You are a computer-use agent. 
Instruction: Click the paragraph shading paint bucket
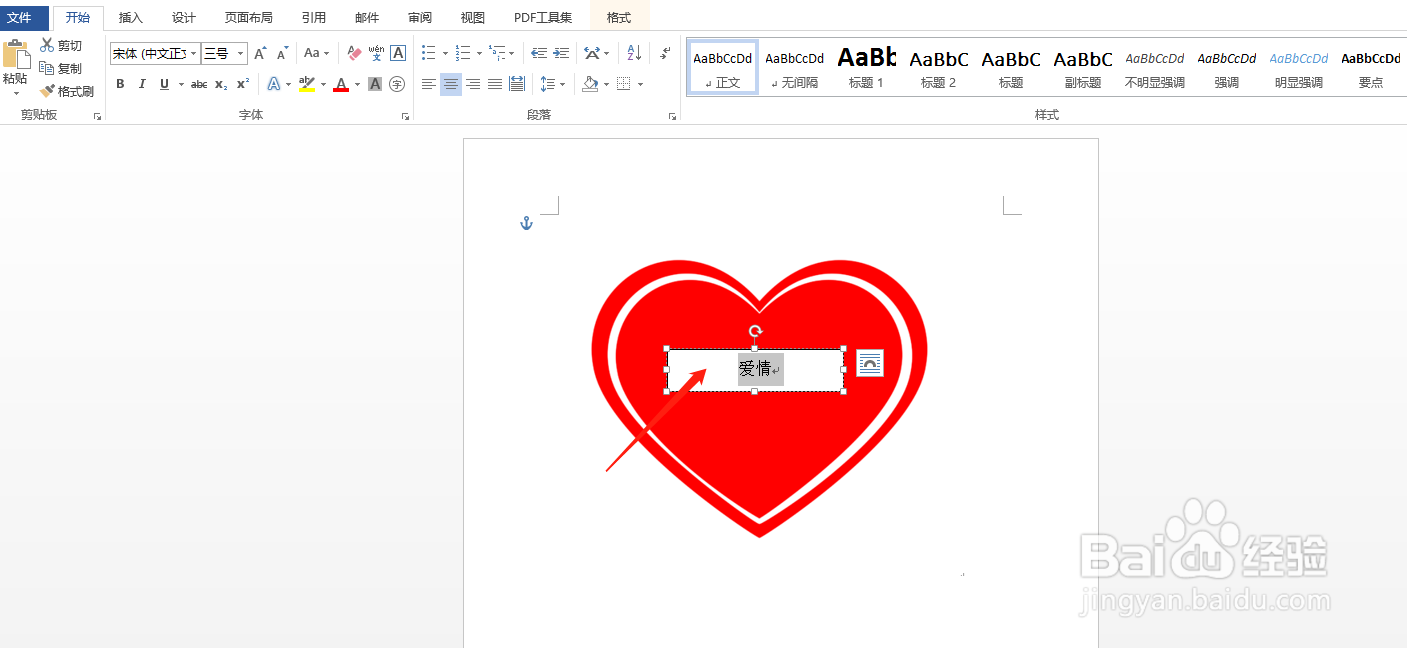(590, 84)
